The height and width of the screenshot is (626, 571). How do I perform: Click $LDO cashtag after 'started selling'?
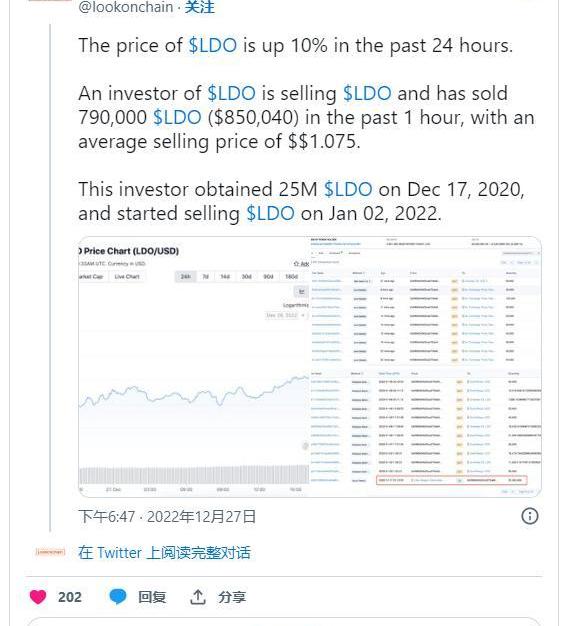[270, 213]
